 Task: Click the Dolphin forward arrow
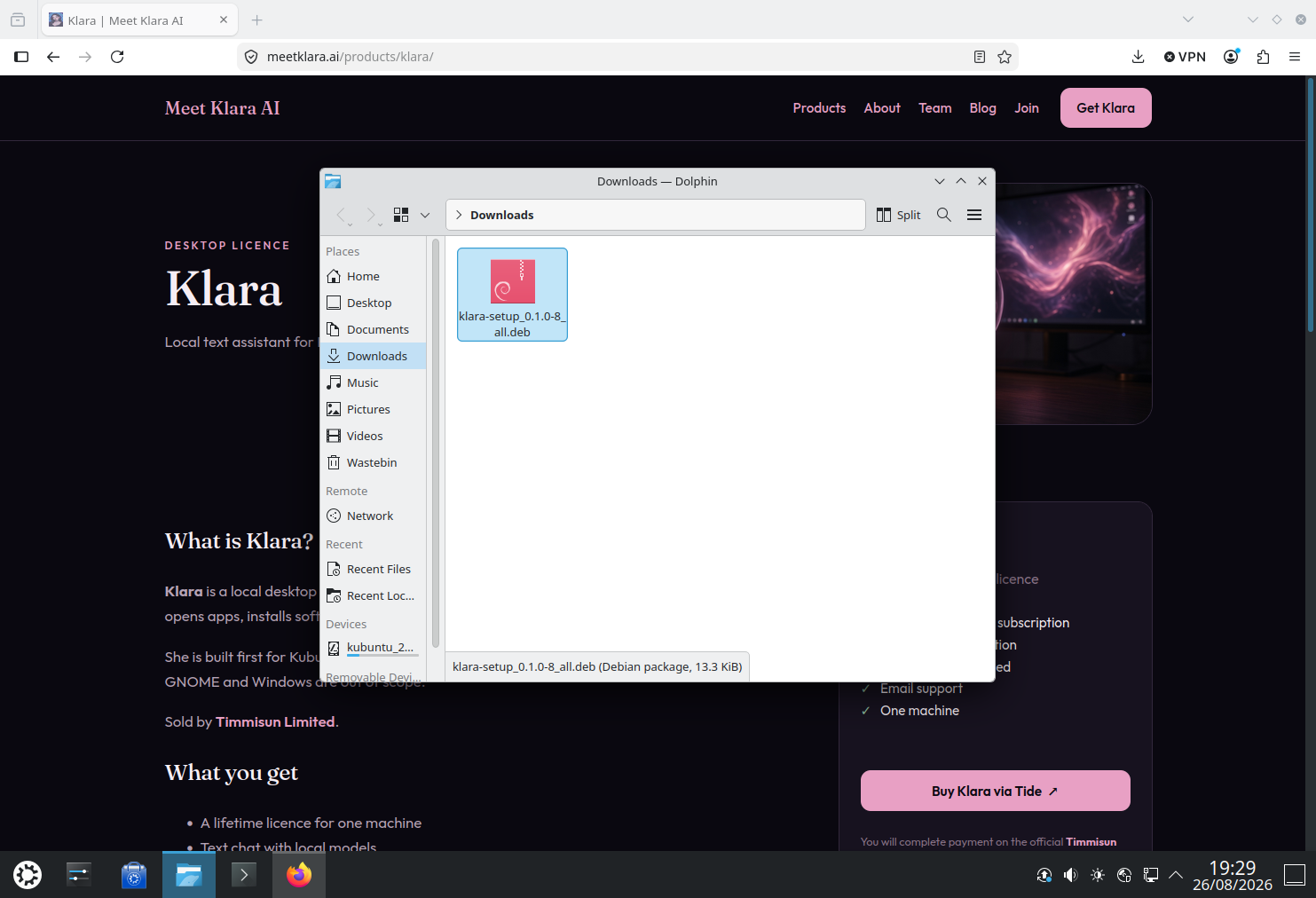(x=372, y=215)
